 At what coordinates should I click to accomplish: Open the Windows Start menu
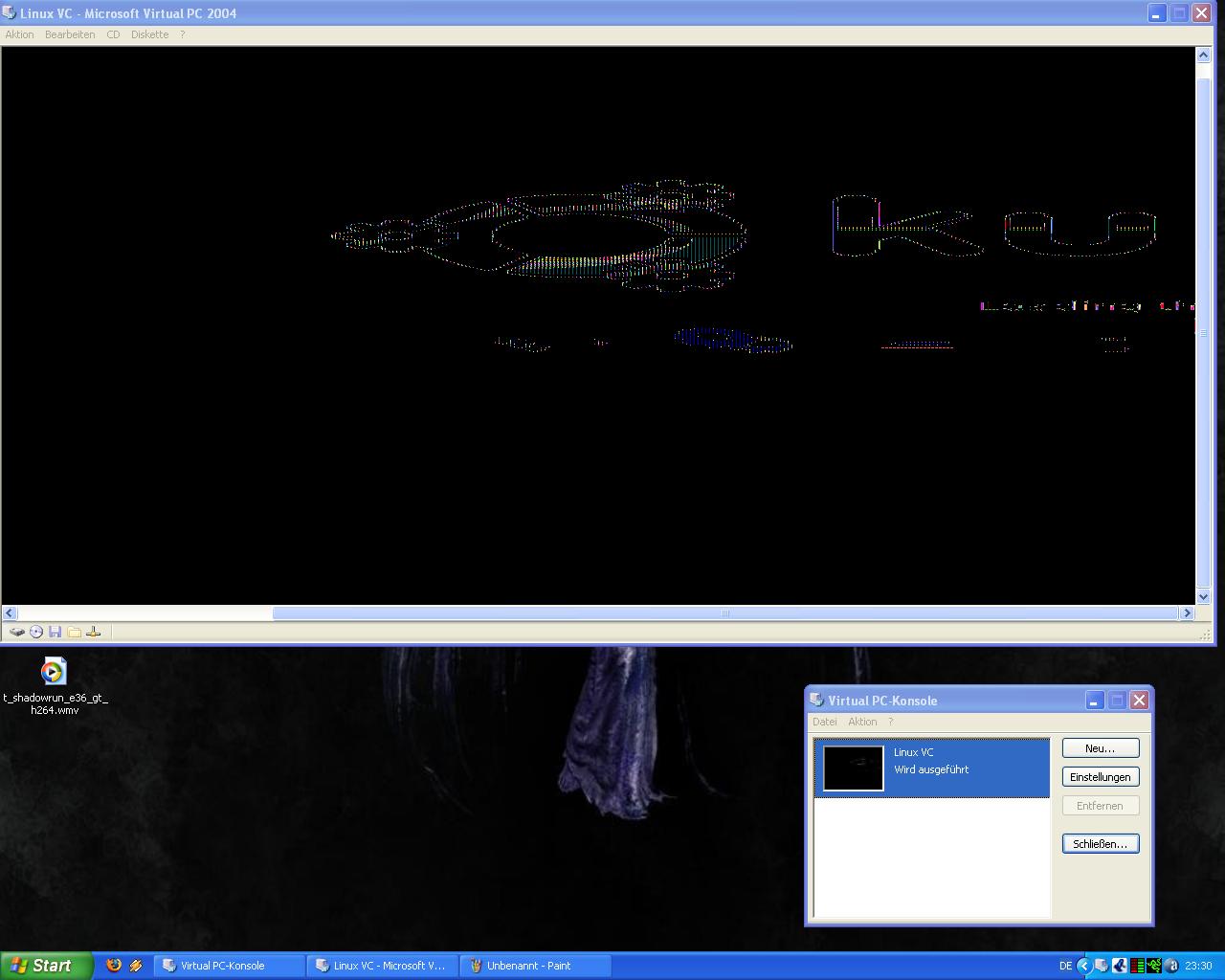tap(47, 966)
